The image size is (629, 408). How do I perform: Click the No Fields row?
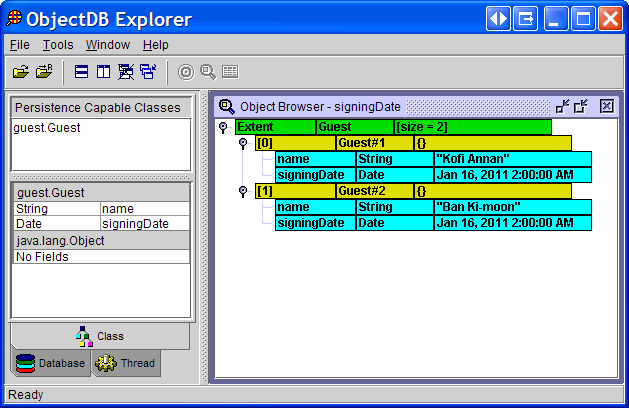pos(101,257)
